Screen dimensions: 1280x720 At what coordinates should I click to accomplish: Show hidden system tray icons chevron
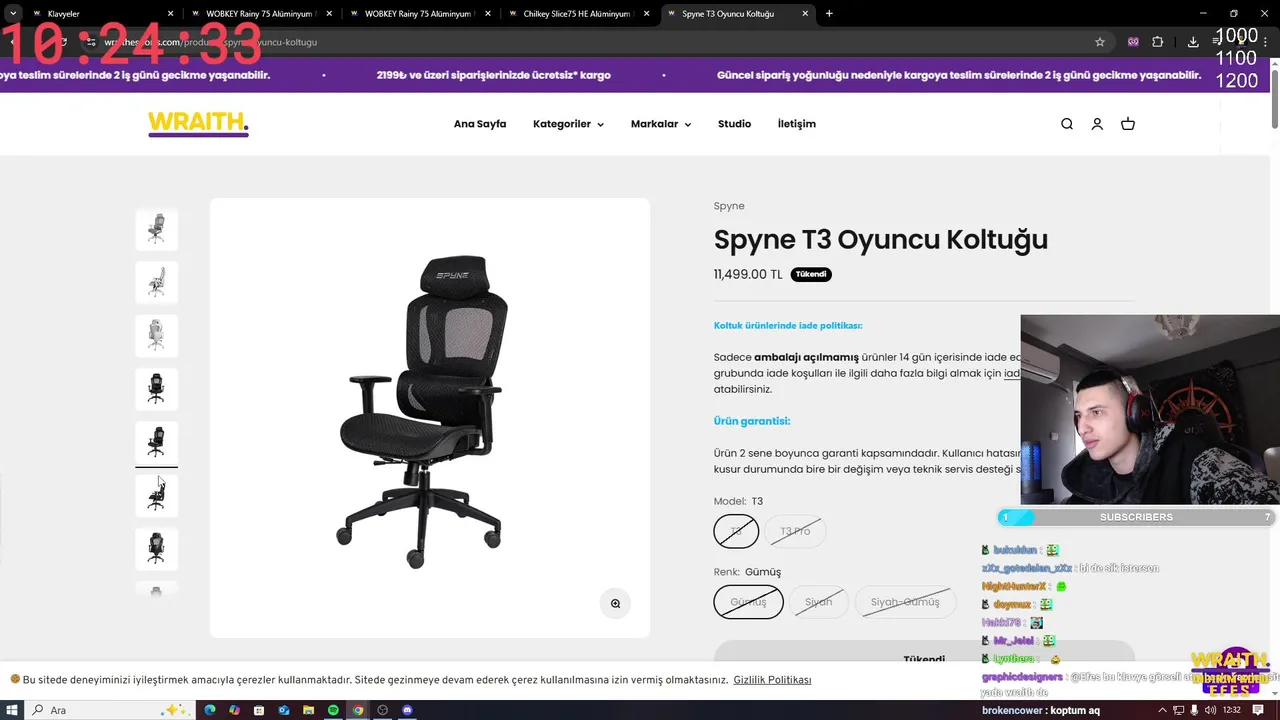(x=1162, y=710)
